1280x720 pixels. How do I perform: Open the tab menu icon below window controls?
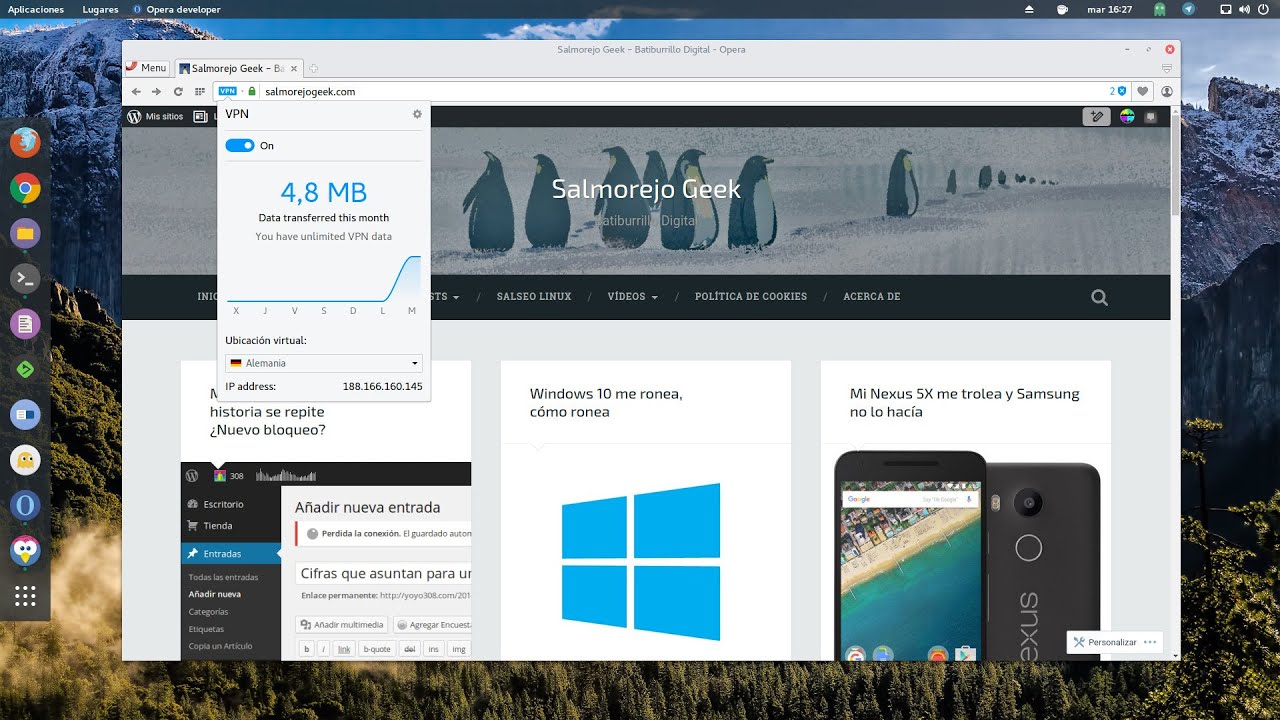pyautogui.click(x=1167, y=68)
